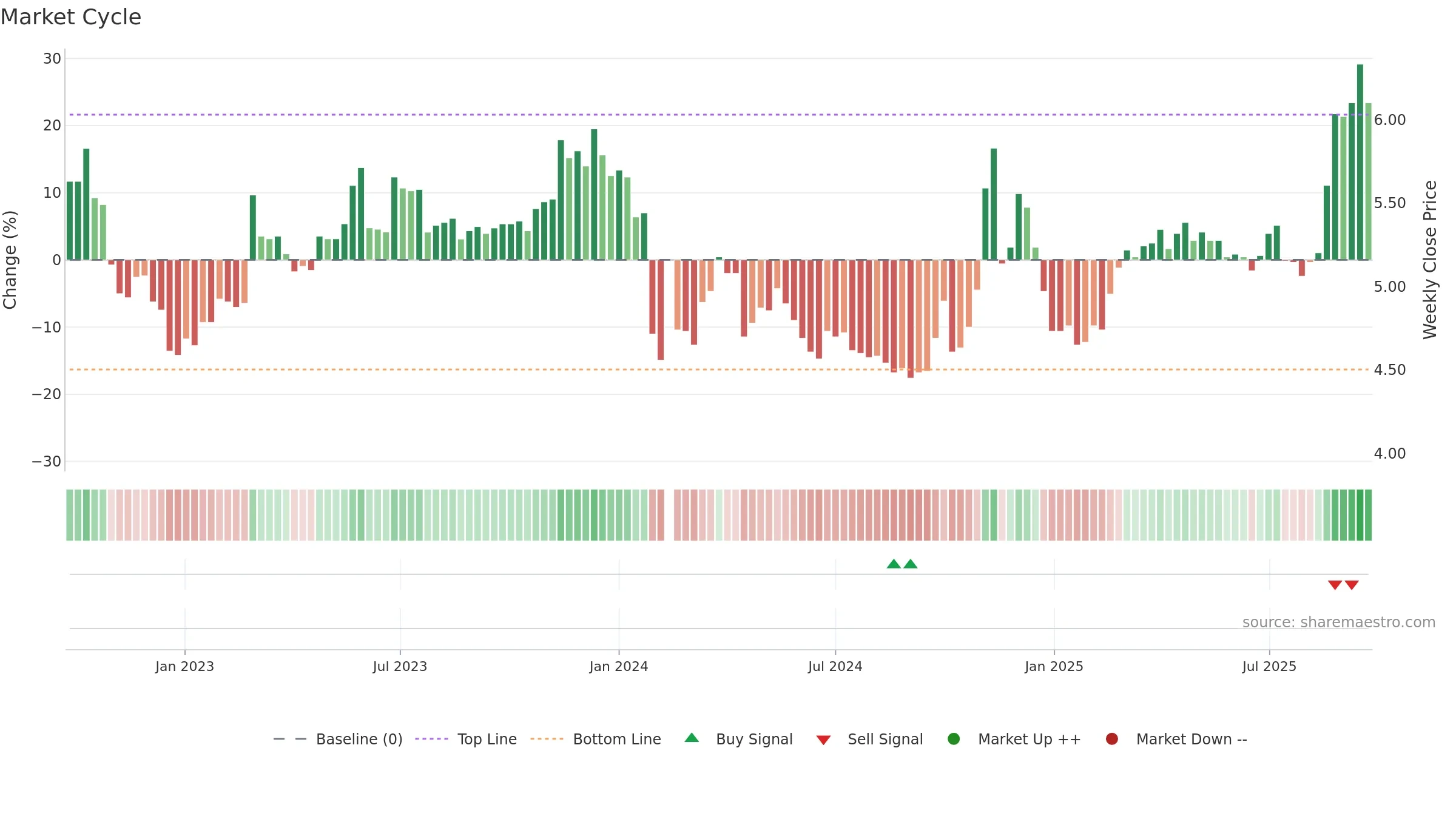
Task: Click the red Sell Signal triangle in legend
Action: point(823,740)
